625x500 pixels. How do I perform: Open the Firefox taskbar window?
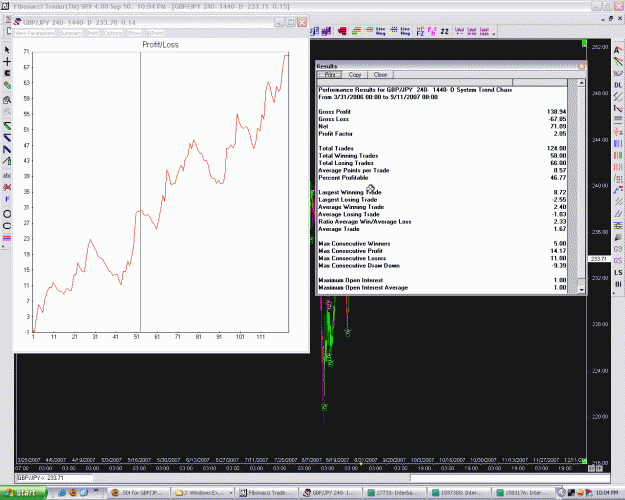coord(139,493)
